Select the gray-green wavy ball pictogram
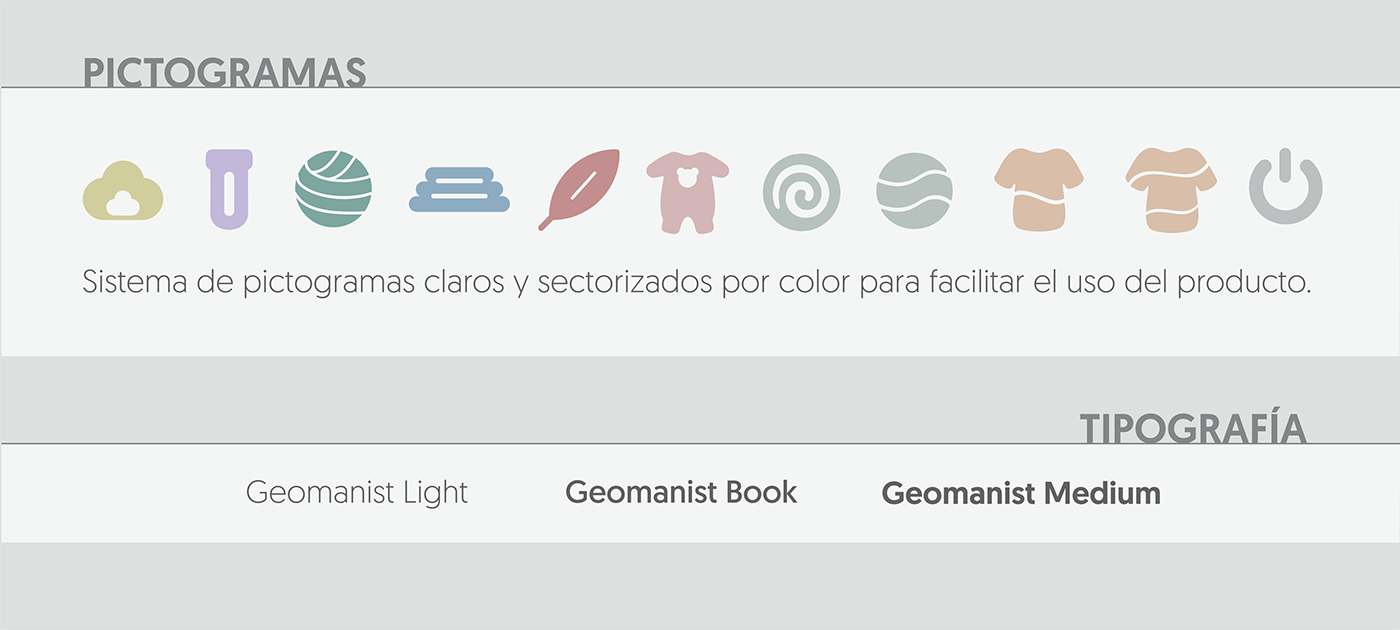Viewport: 1400px width, 630px height. tap(914, 191)
